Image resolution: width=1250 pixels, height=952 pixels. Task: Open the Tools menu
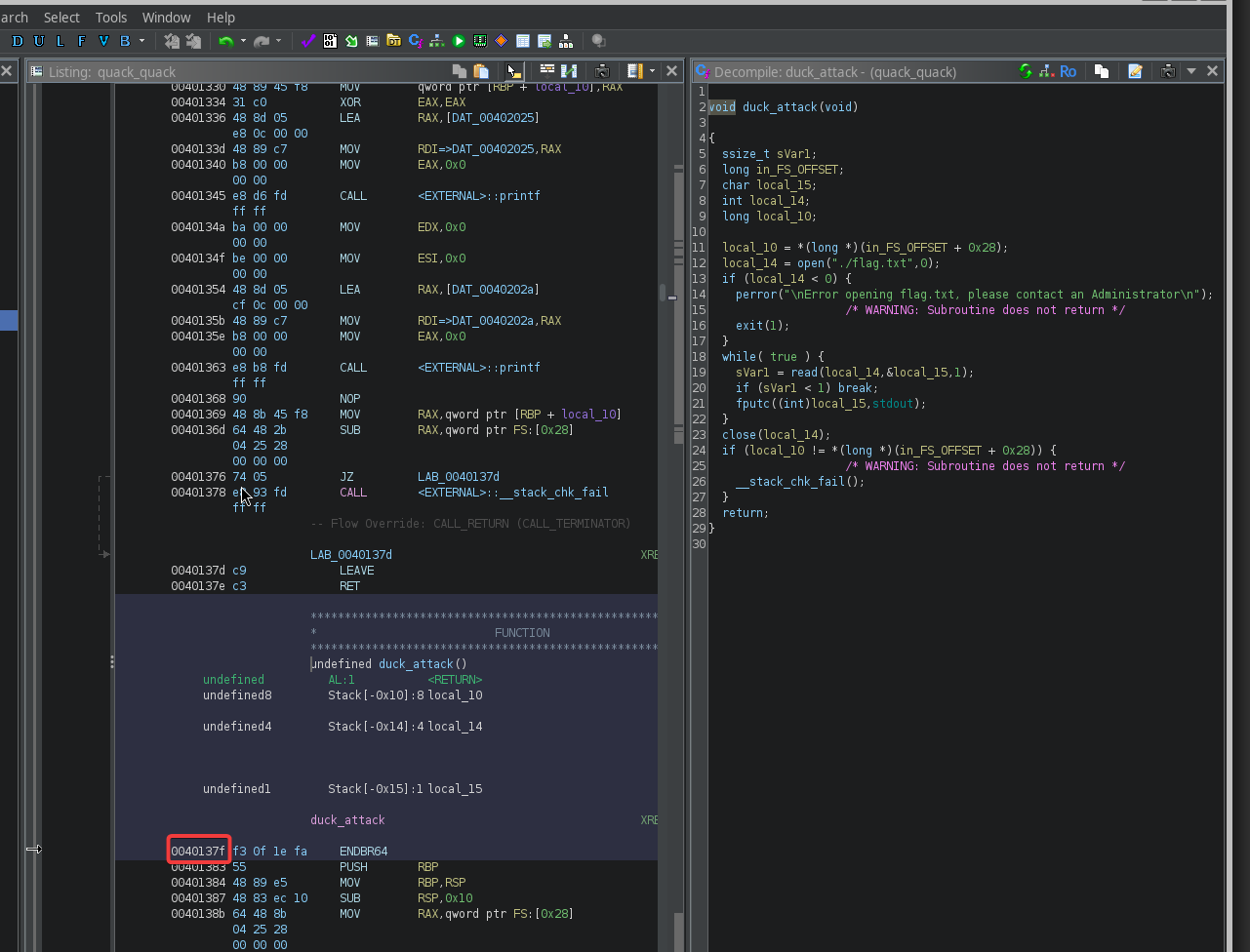[x=111, y=17]
